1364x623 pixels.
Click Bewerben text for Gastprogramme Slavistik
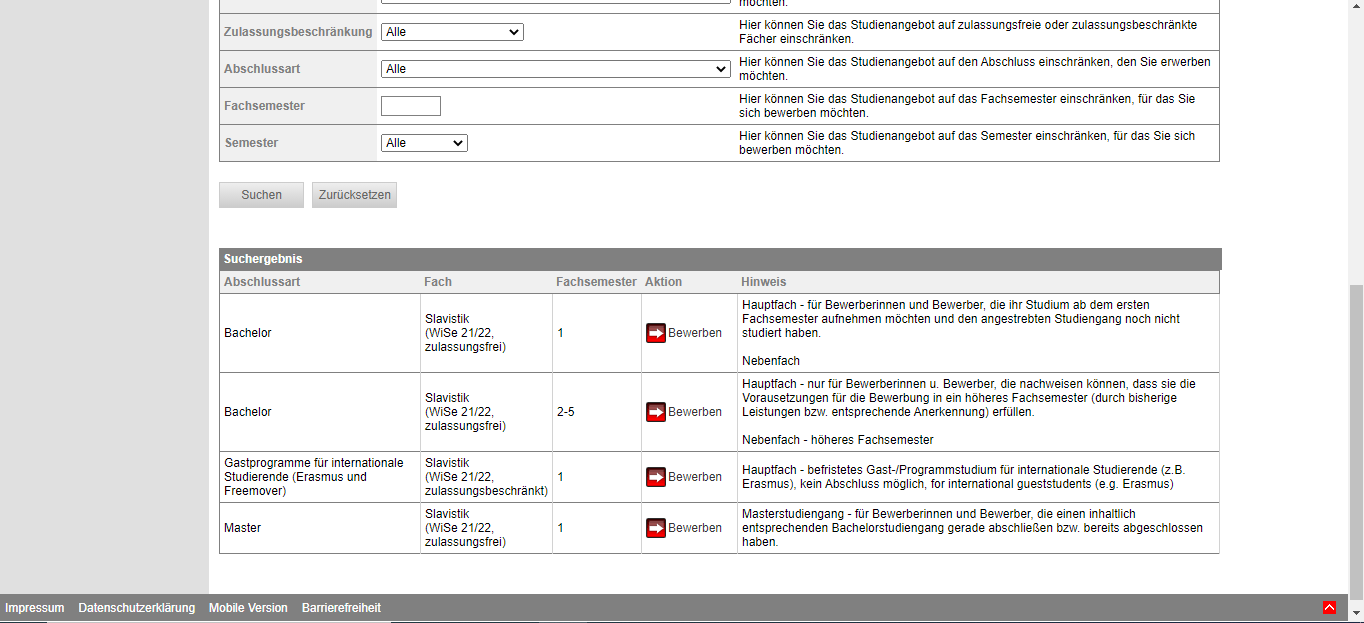695,477
